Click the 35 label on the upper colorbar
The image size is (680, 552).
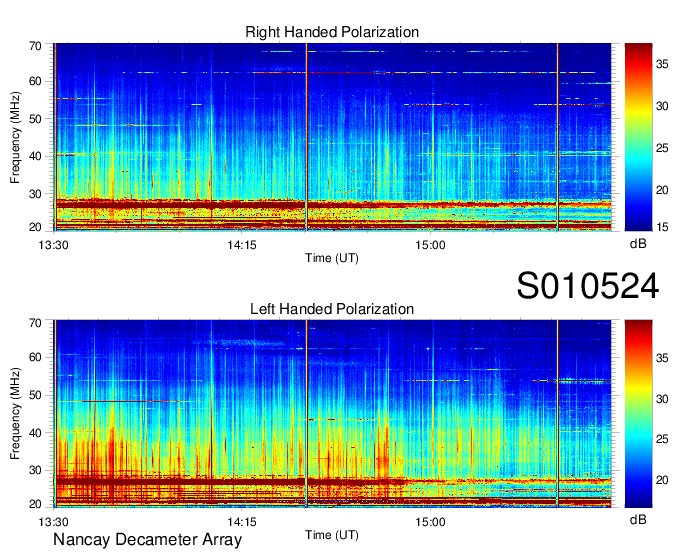pyautogui.click(x=662, y=65)
